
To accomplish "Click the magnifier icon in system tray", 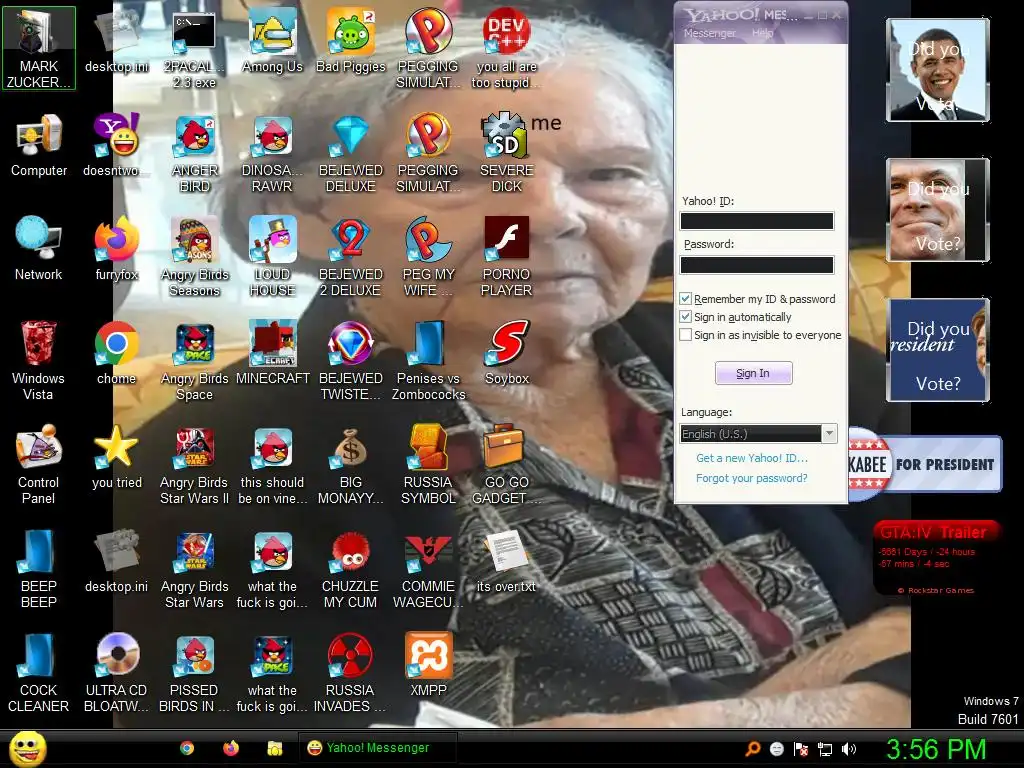I will 752,749.
